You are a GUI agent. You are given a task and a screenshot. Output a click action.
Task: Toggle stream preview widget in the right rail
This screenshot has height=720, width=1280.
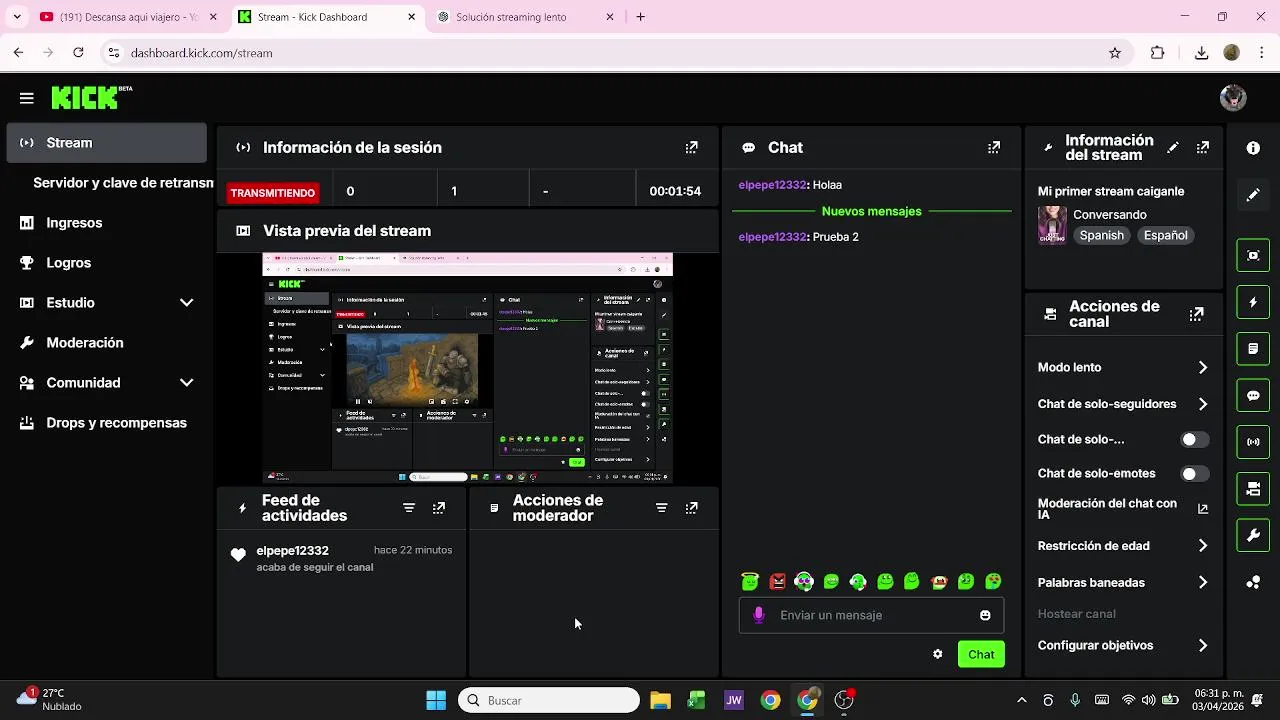1253,255
